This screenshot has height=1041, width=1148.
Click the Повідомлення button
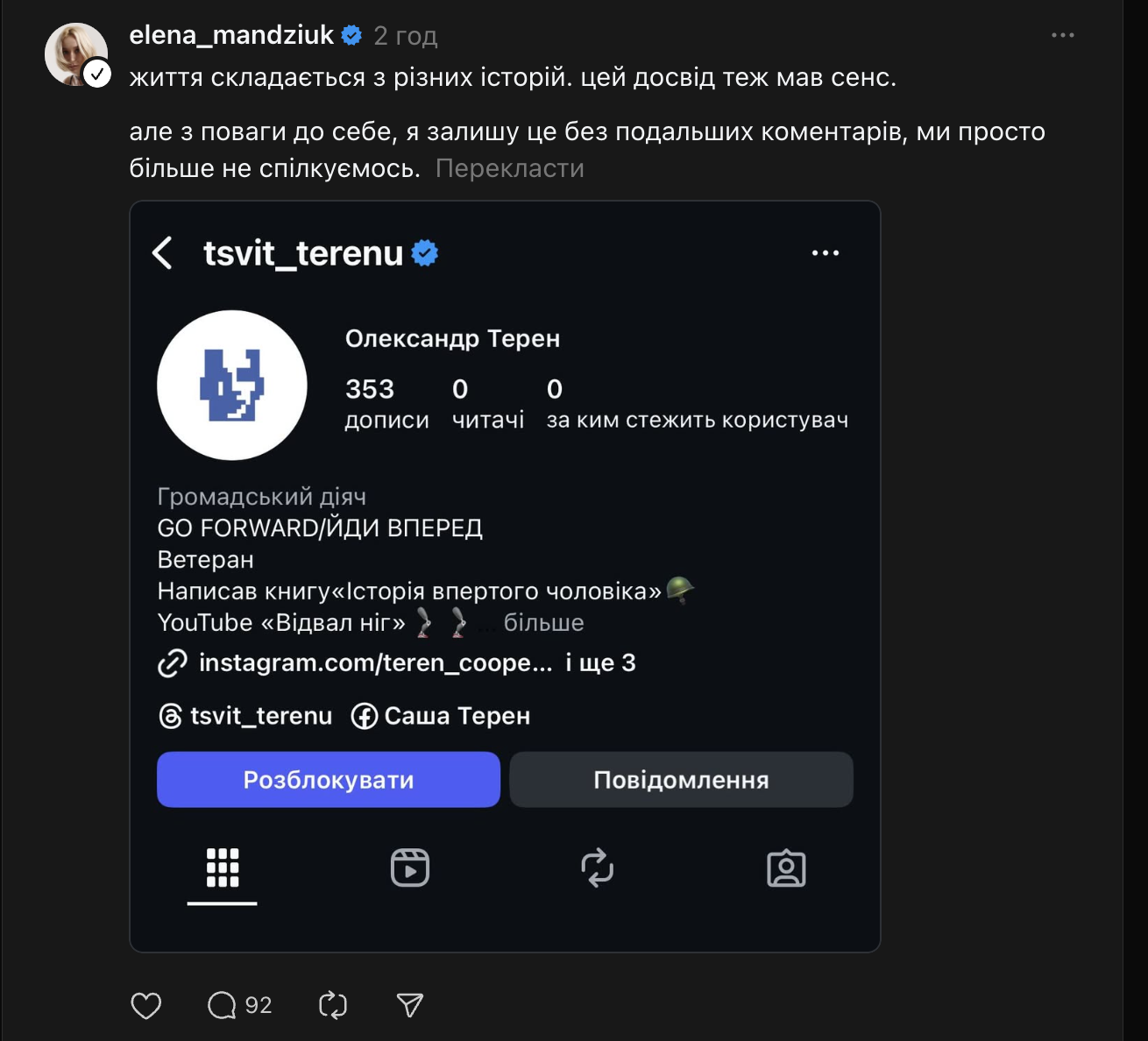click(x=681, y=780)
